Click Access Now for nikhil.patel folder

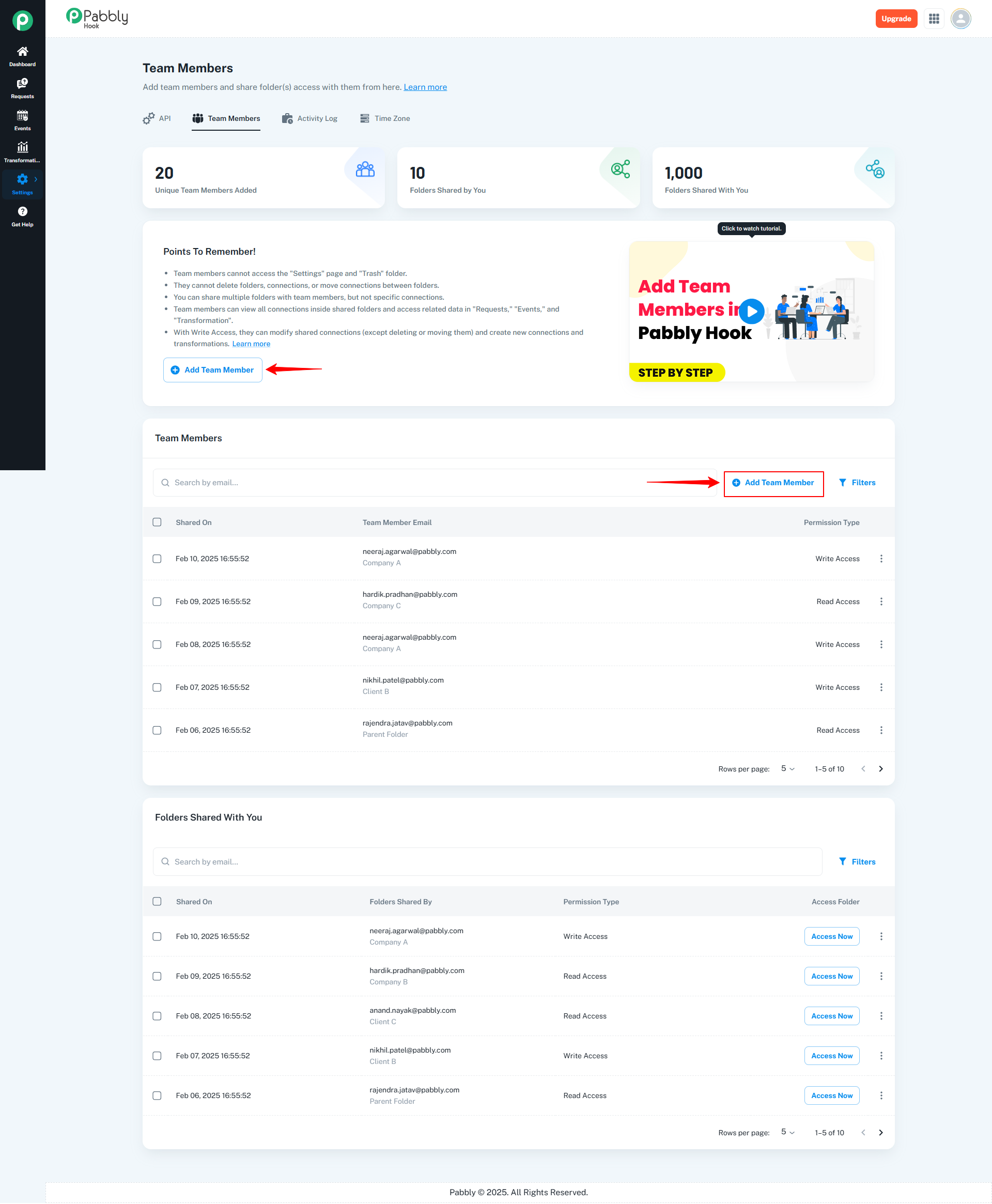point(831,1055)
